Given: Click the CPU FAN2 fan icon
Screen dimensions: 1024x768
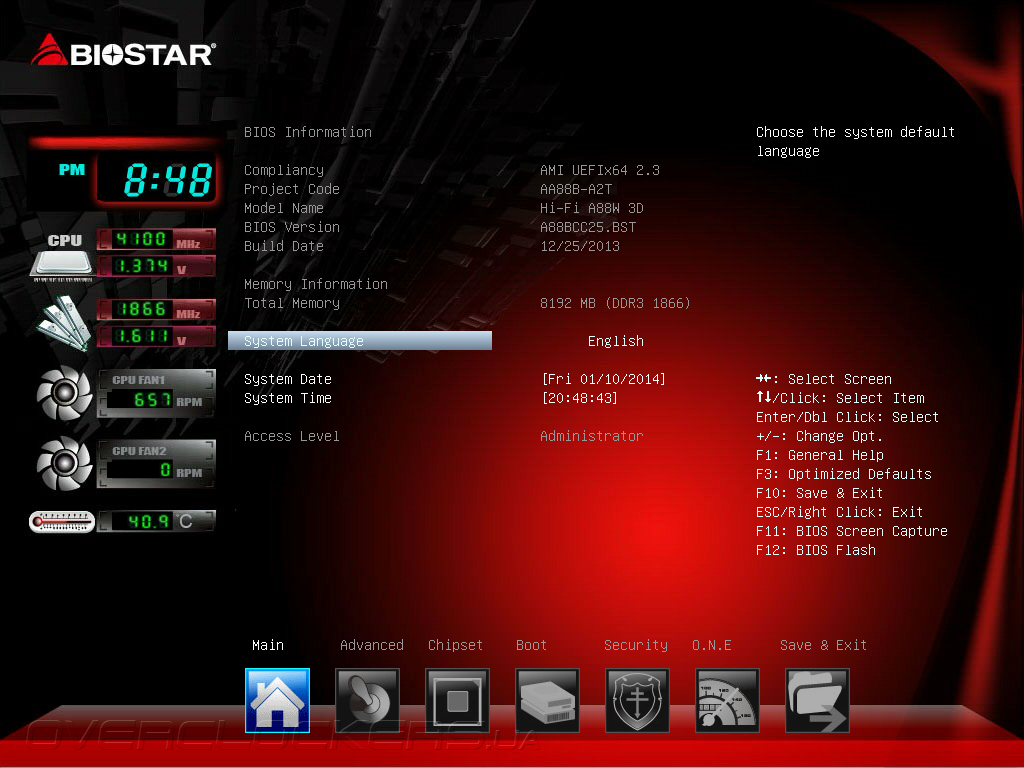Looking at the screenshot, I should pos(64,464).
